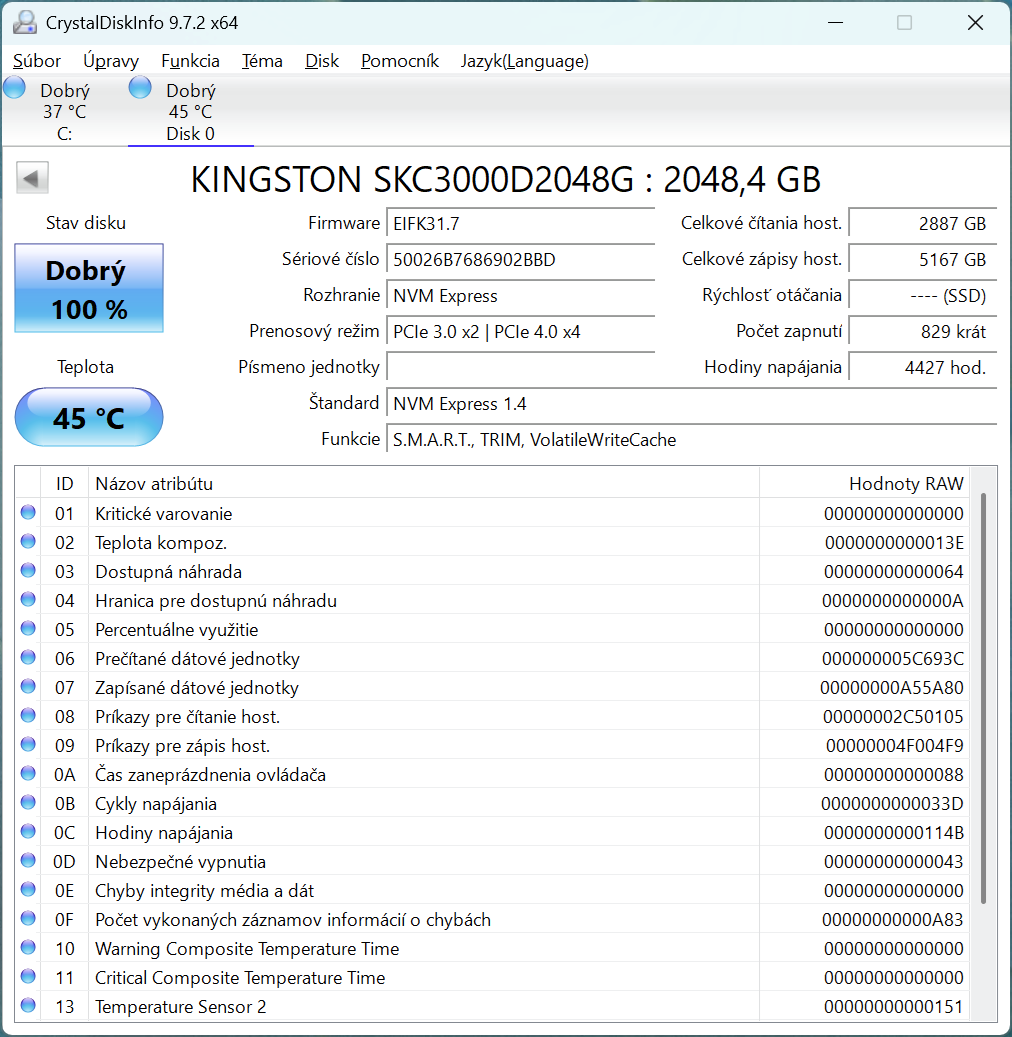Switch to the C: drive tab
This screenshot has width=1012, height=1037.
tap(64, 110)
